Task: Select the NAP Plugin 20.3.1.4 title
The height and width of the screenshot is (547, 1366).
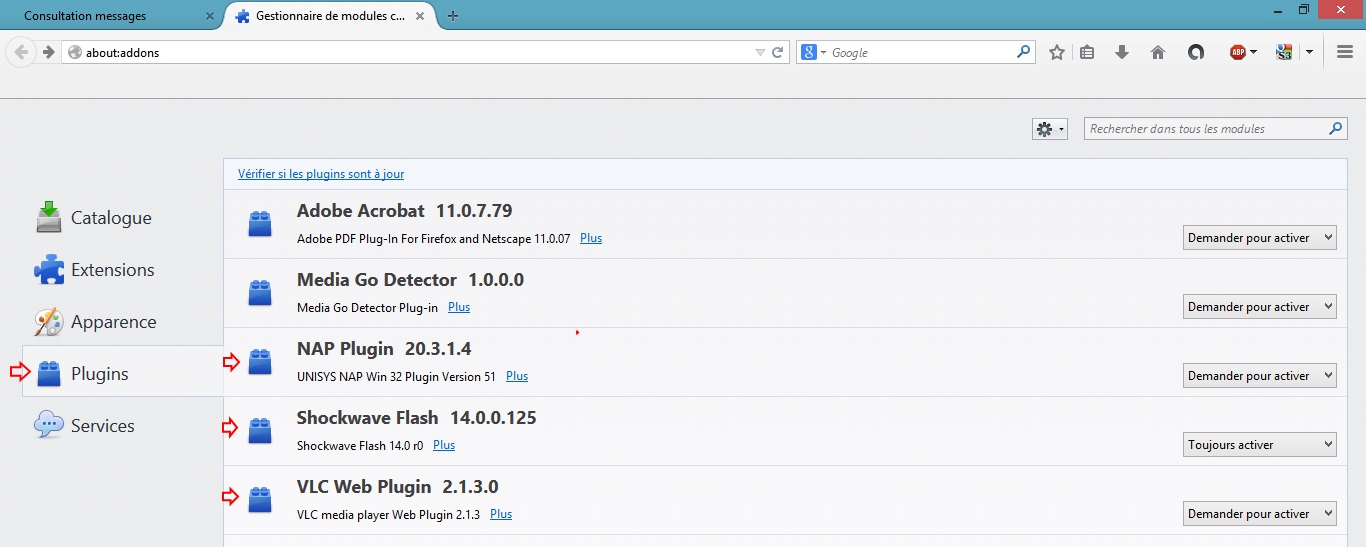Action: 384,349
